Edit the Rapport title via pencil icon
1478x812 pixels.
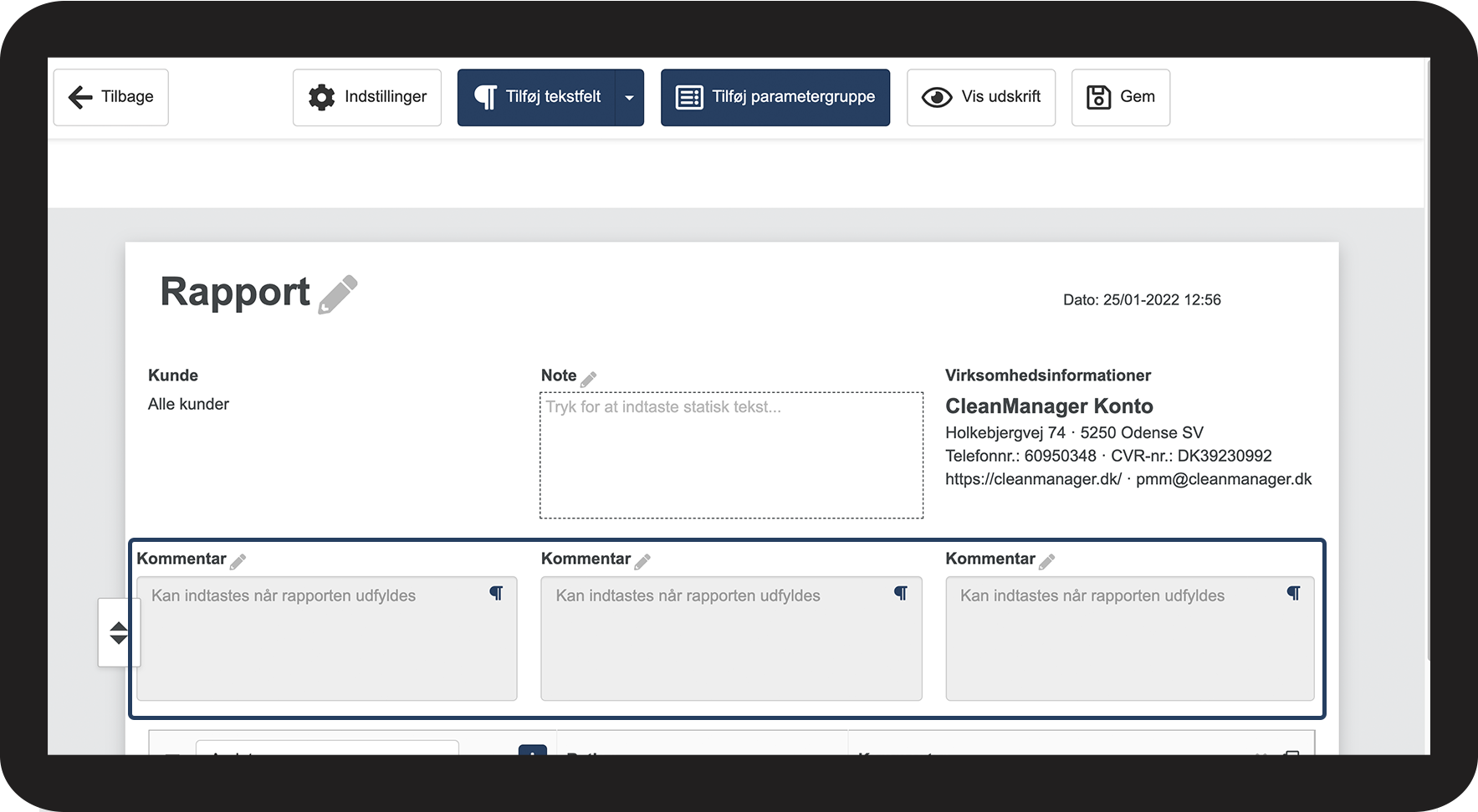[338, 294]
